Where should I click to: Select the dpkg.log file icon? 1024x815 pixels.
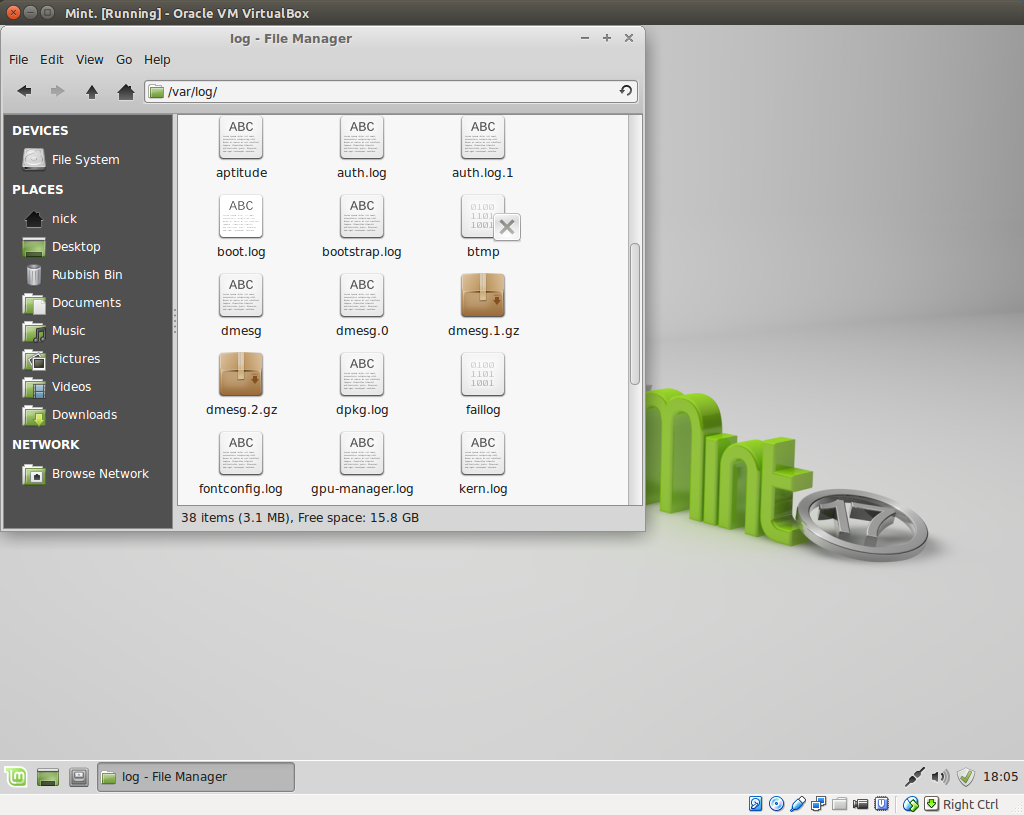362,374
